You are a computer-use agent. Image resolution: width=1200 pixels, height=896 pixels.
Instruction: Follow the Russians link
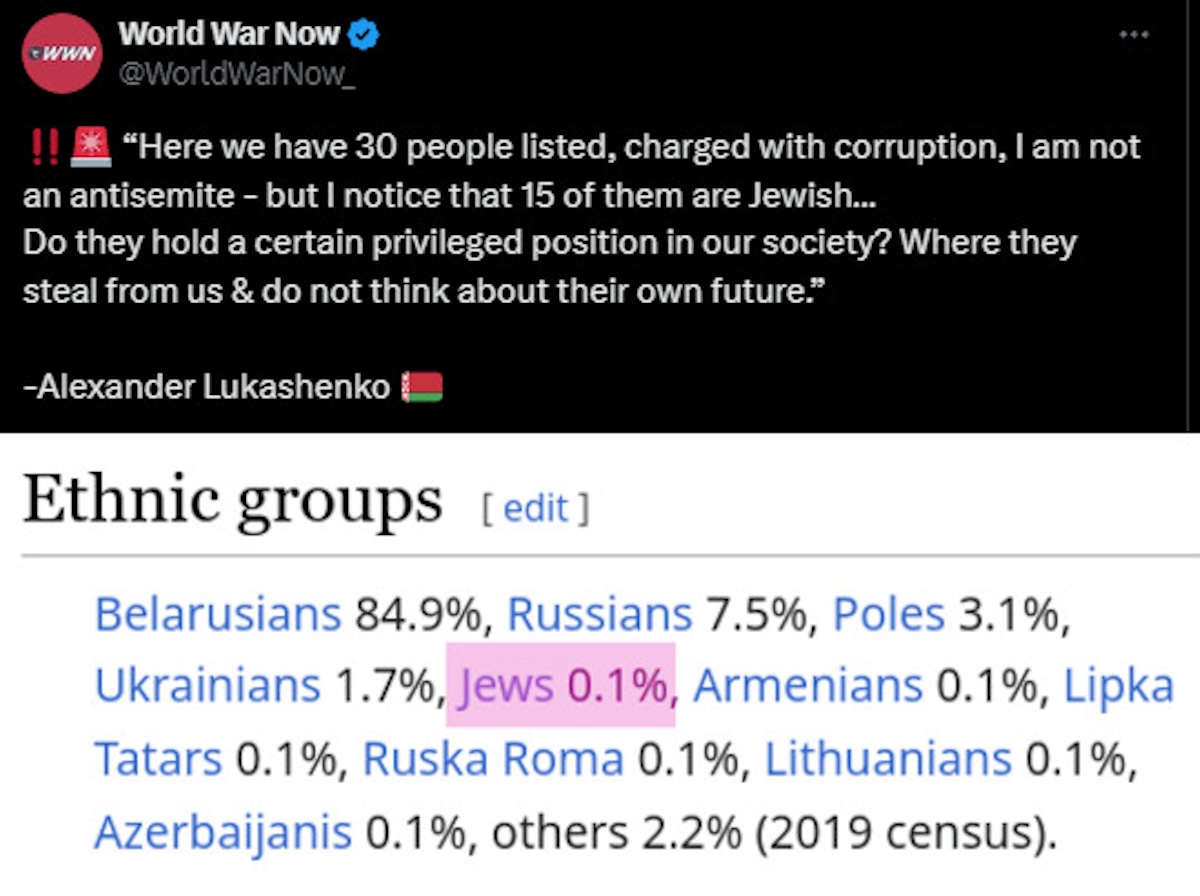tap(599, 614)
